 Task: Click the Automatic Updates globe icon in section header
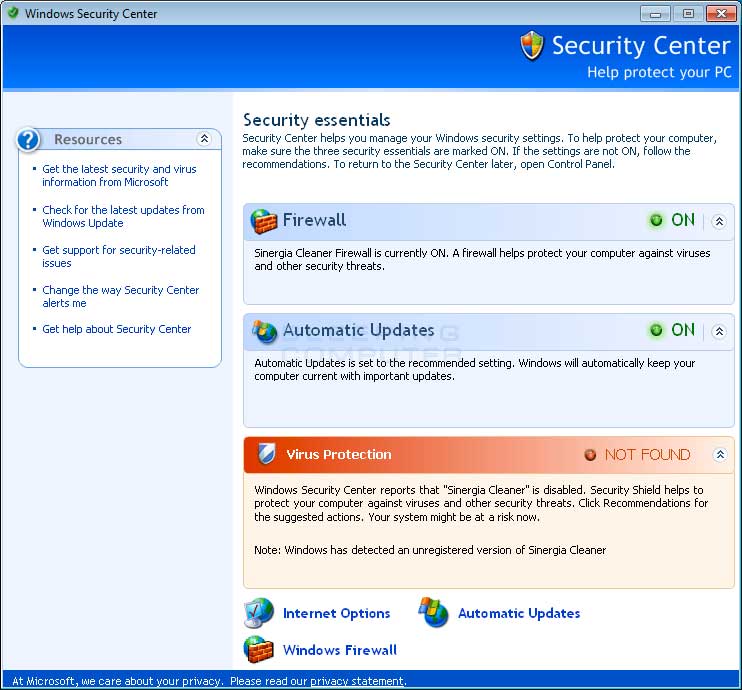264,331
